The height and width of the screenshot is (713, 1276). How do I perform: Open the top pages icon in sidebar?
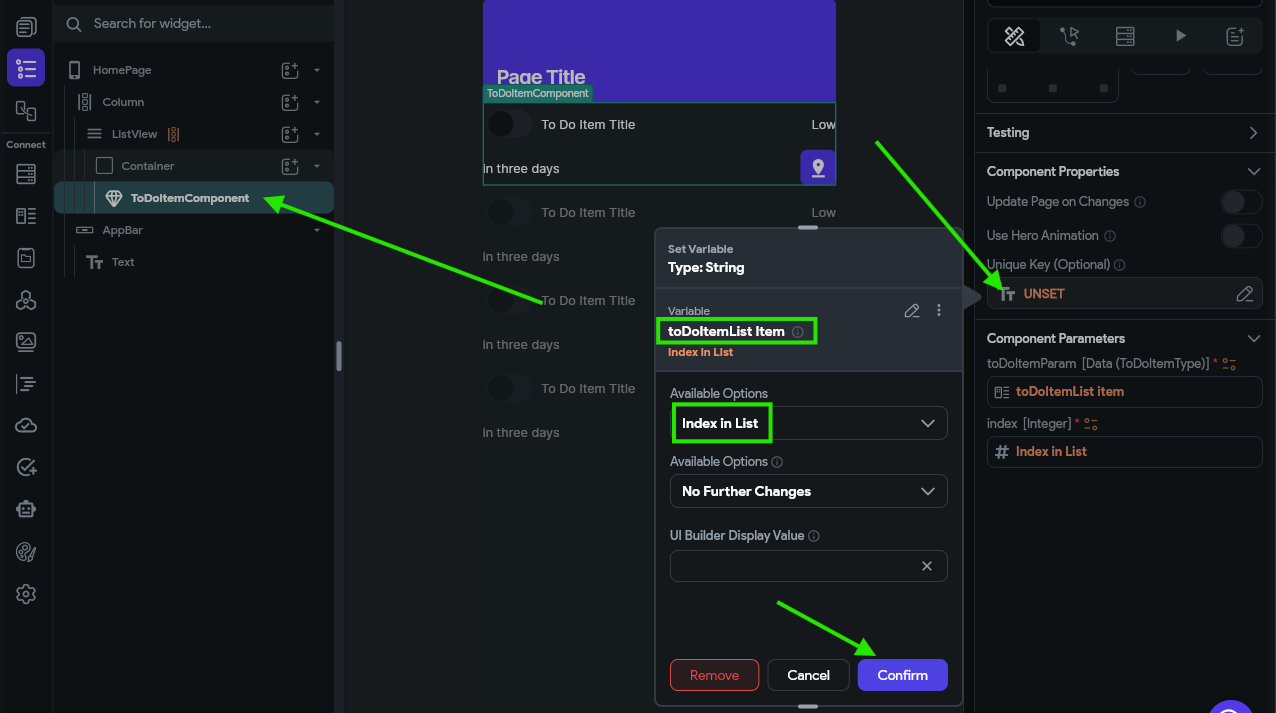[26, 27]
